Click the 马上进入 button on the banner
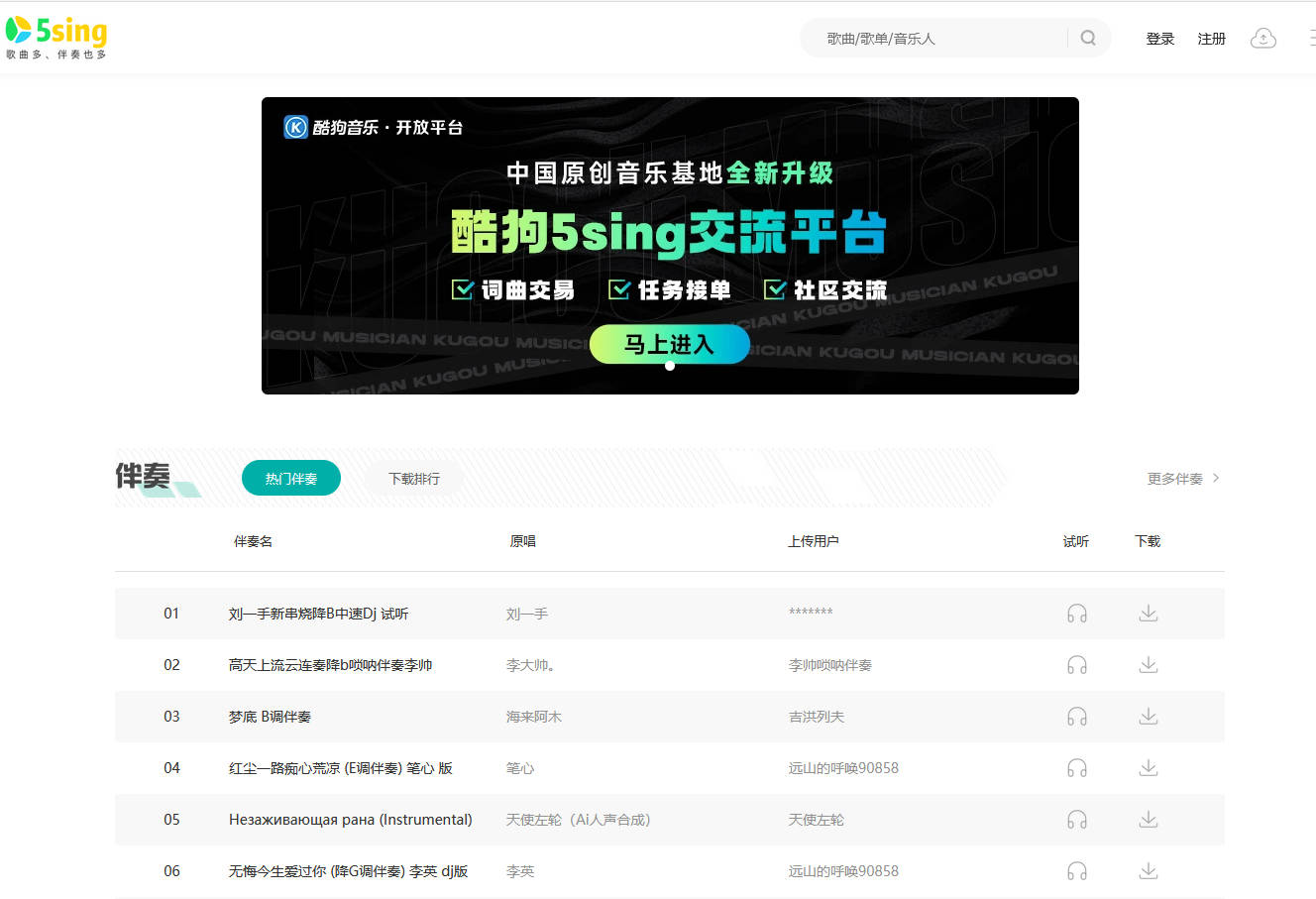This screenshot has width=1316, height=899. click(x=669, y=344)
